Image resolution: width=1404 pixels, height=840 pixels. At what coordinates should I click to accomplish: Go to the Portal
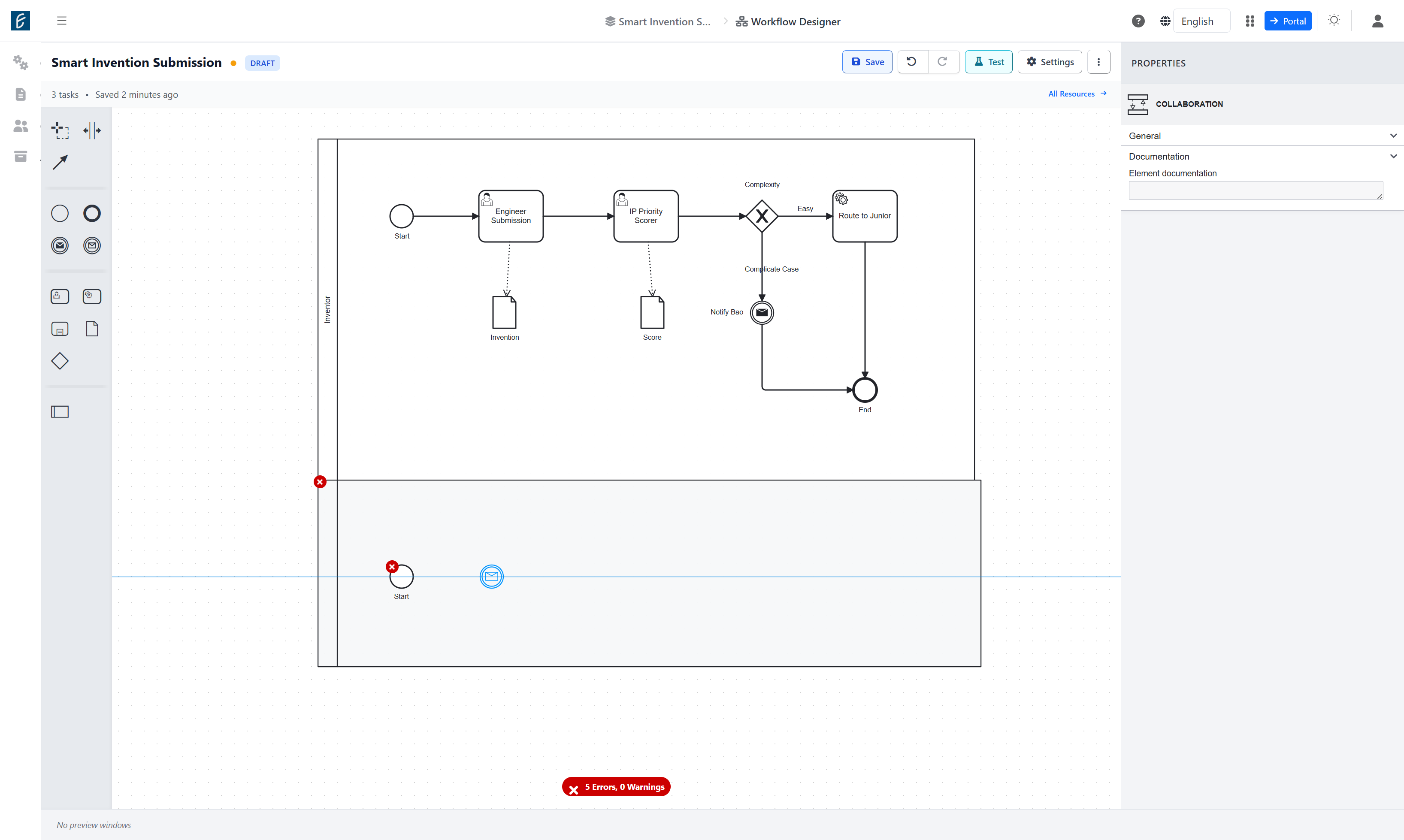click(1287, 21)
